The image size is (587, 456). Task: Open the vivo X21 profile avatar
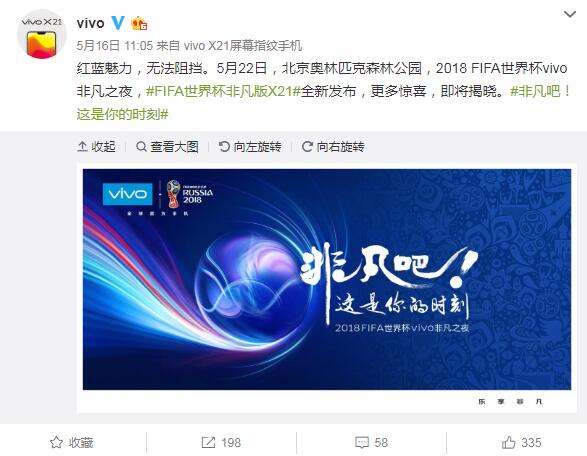[42, 34]
